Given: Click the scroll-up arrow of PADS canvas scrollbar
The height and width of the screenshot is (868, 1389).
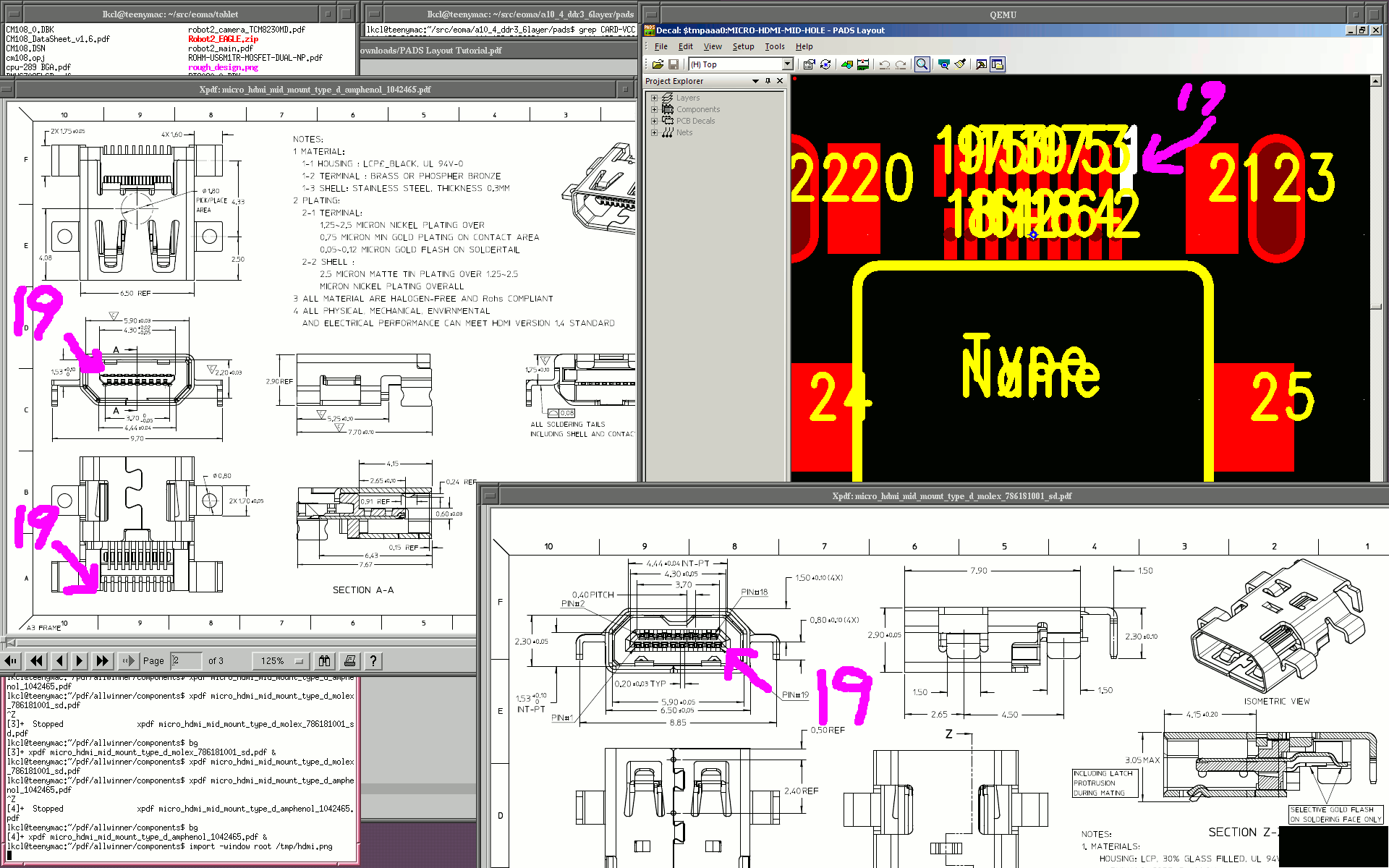Looking at the screenshot, I should click(1376, 81).
